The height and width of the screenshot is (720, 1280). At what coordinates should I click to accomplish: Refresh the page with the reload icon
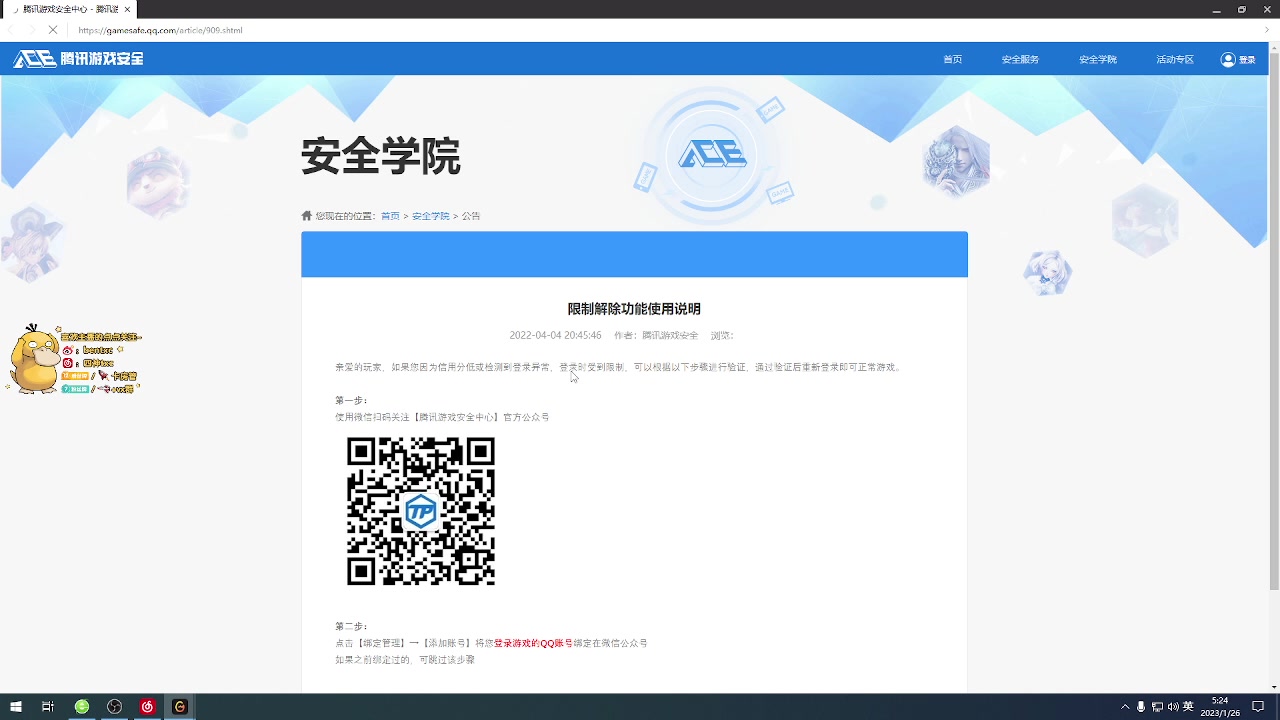[x=54, y=30]
